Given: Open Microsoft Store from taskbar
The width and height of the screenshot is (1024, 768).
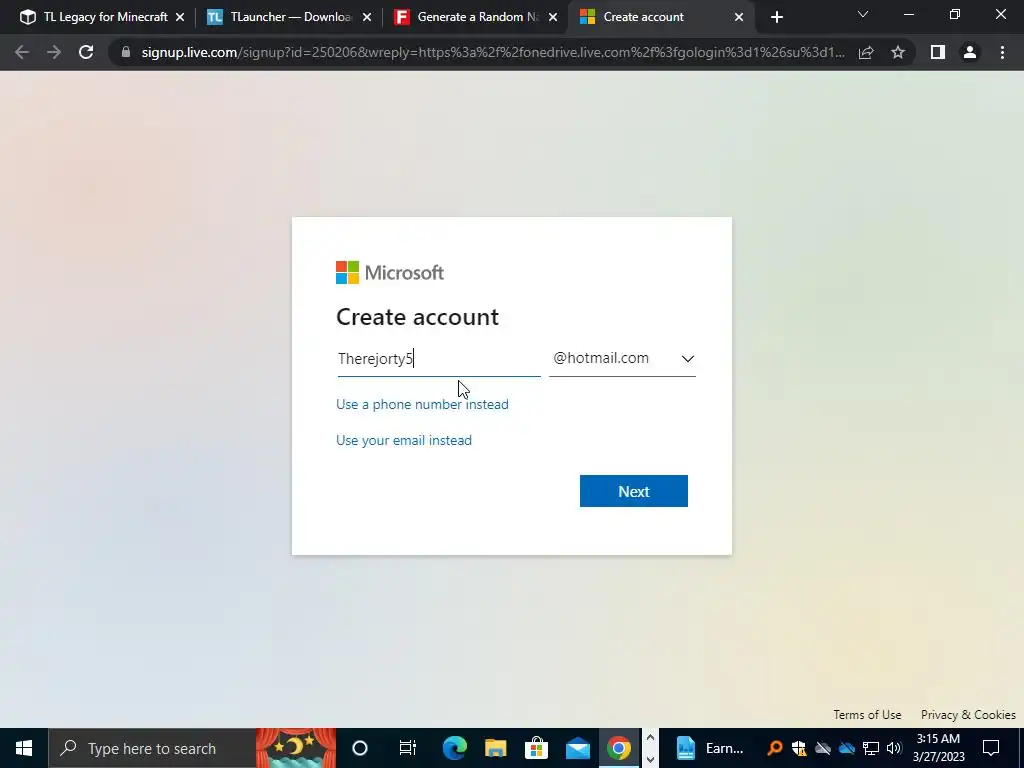Looking at the screenshot, I should pyautogui.click(x=536, y=748).
